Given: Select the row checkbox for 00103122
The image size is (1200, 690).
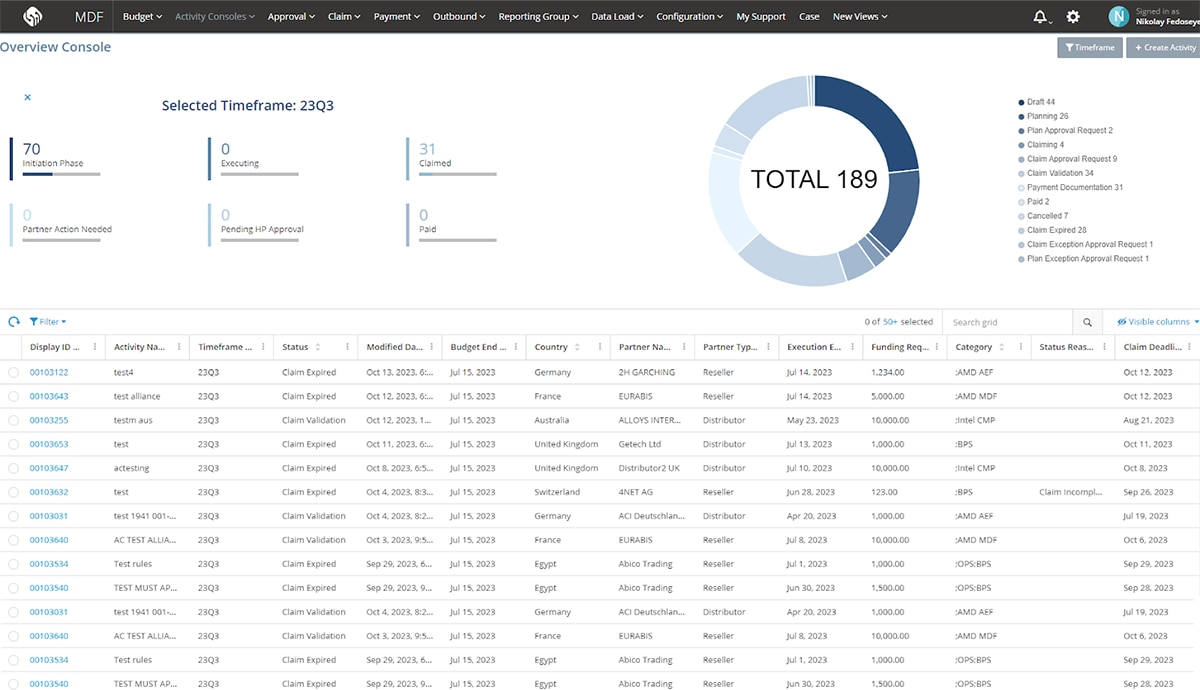Looking at the screenshot, I should 13,372.
